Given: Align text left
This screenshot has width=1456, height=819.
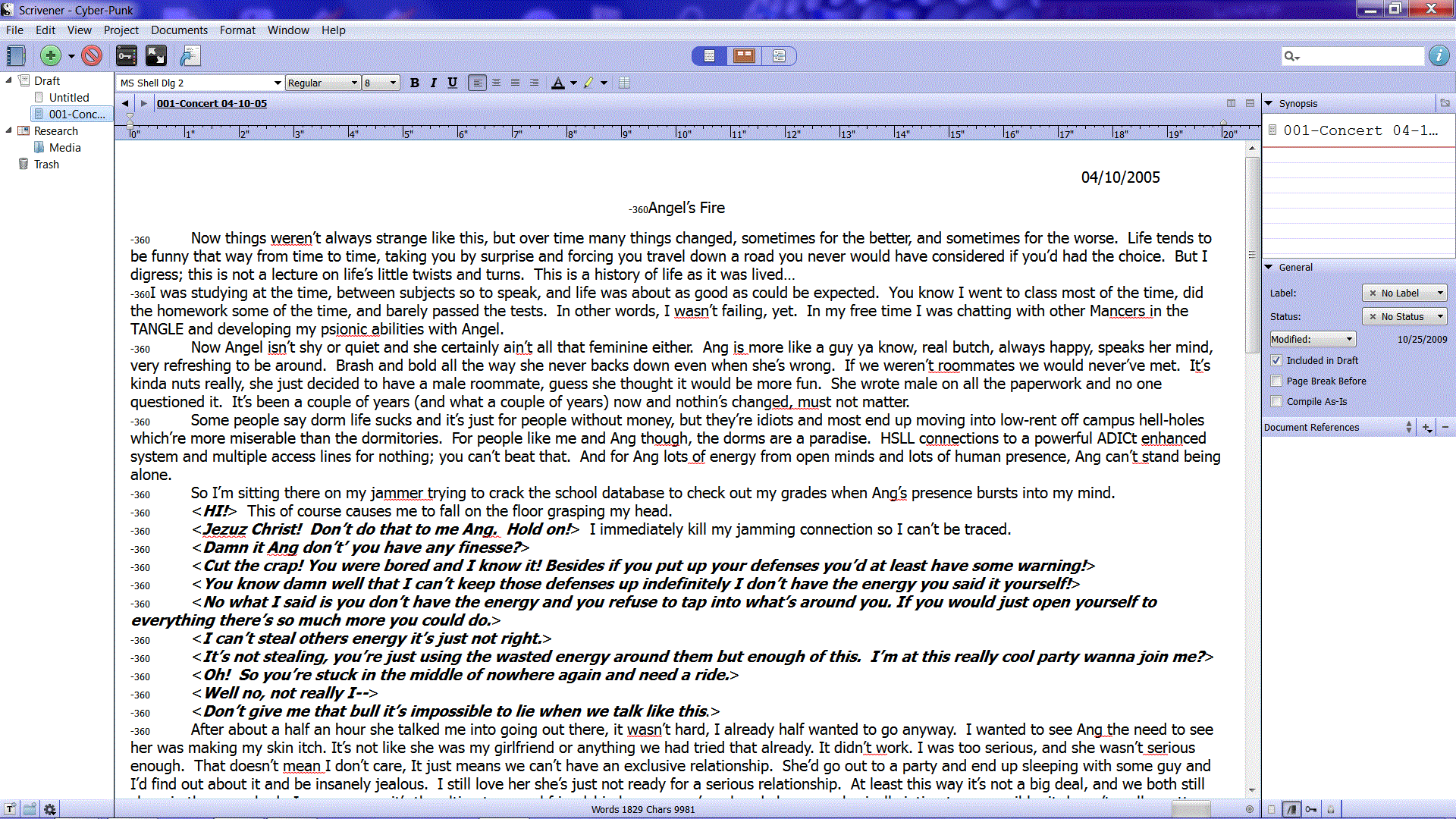Looking at the screenshot, I should click(x=477, y=83).
